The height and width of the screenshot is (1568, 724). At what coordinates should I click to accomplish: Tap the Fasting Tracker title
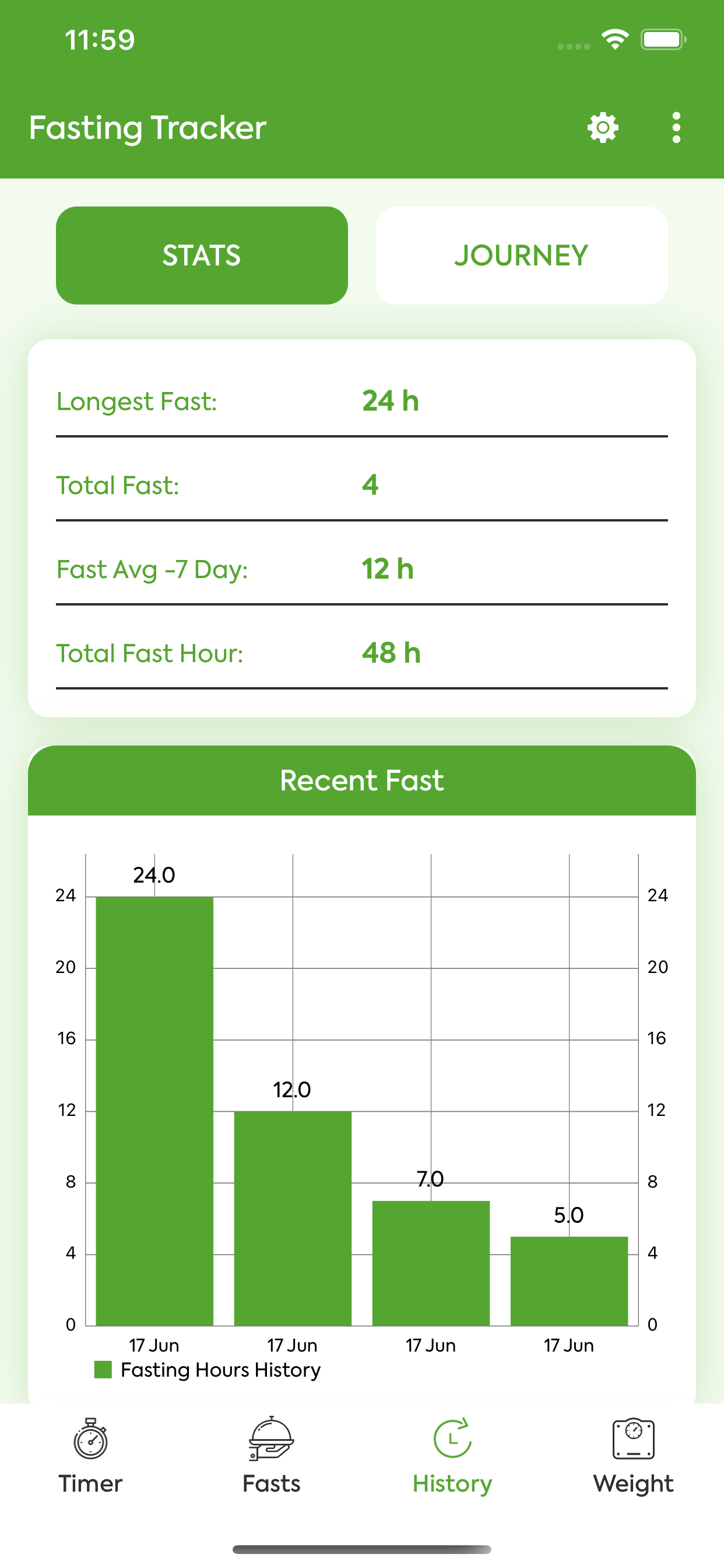pos(148,128)
